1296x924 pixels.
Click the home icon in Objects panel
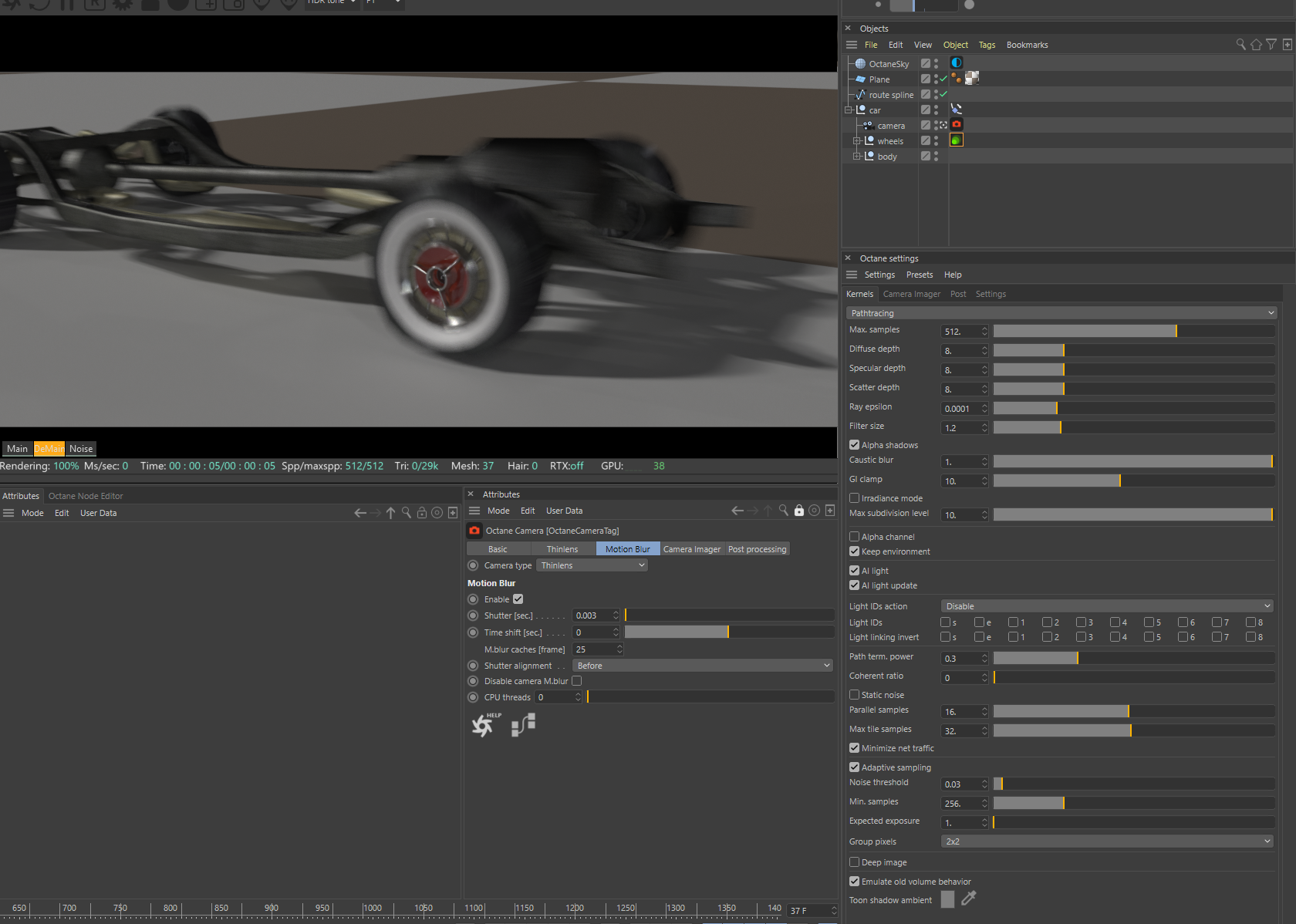(1256, 45)
